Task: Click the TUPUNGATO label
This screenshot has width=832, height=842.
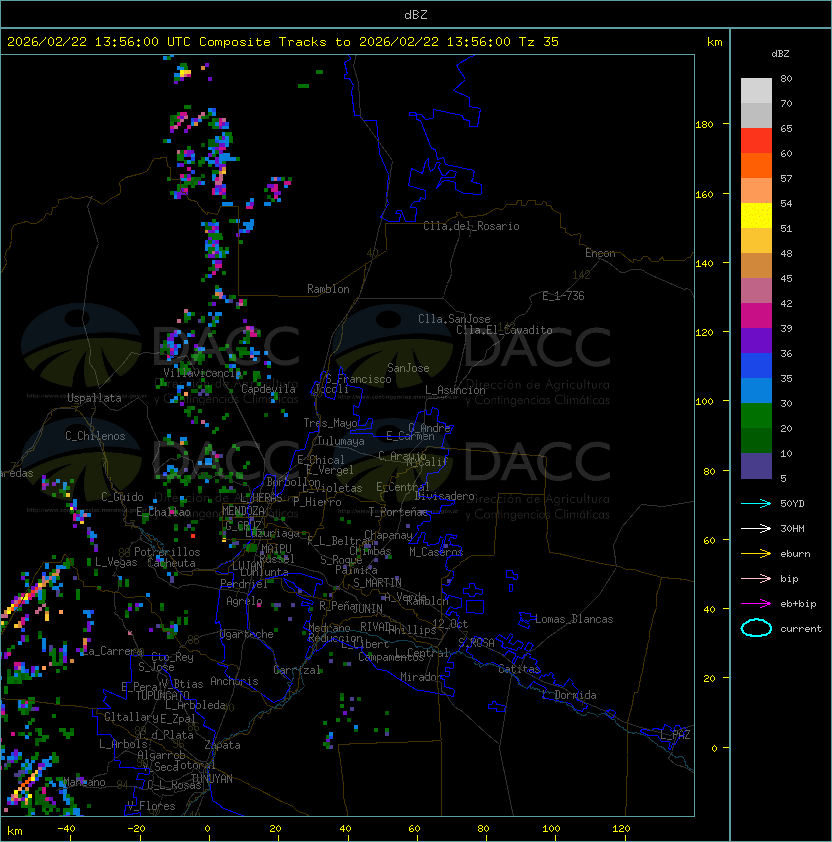Action: 162,695
